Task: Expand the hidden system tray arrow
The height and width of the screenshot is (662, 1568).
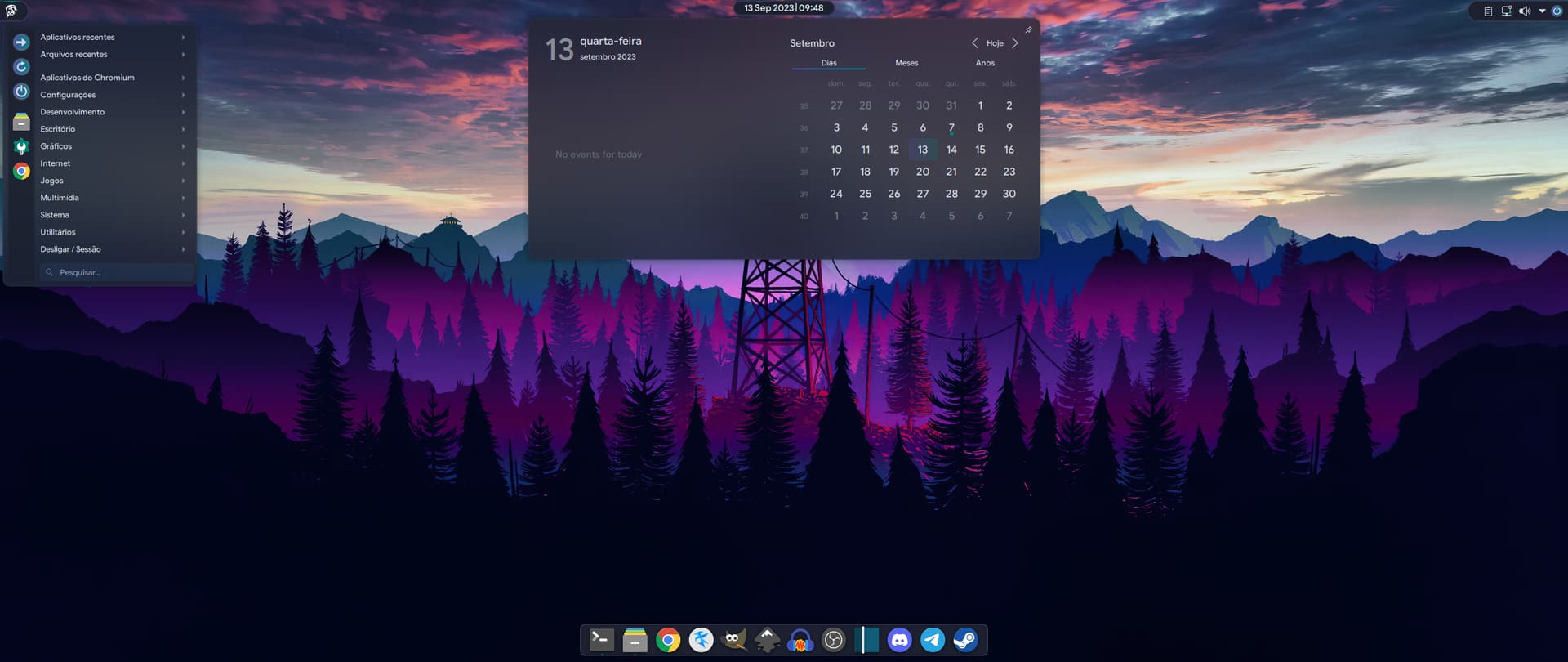Action: coord(1542,11)
